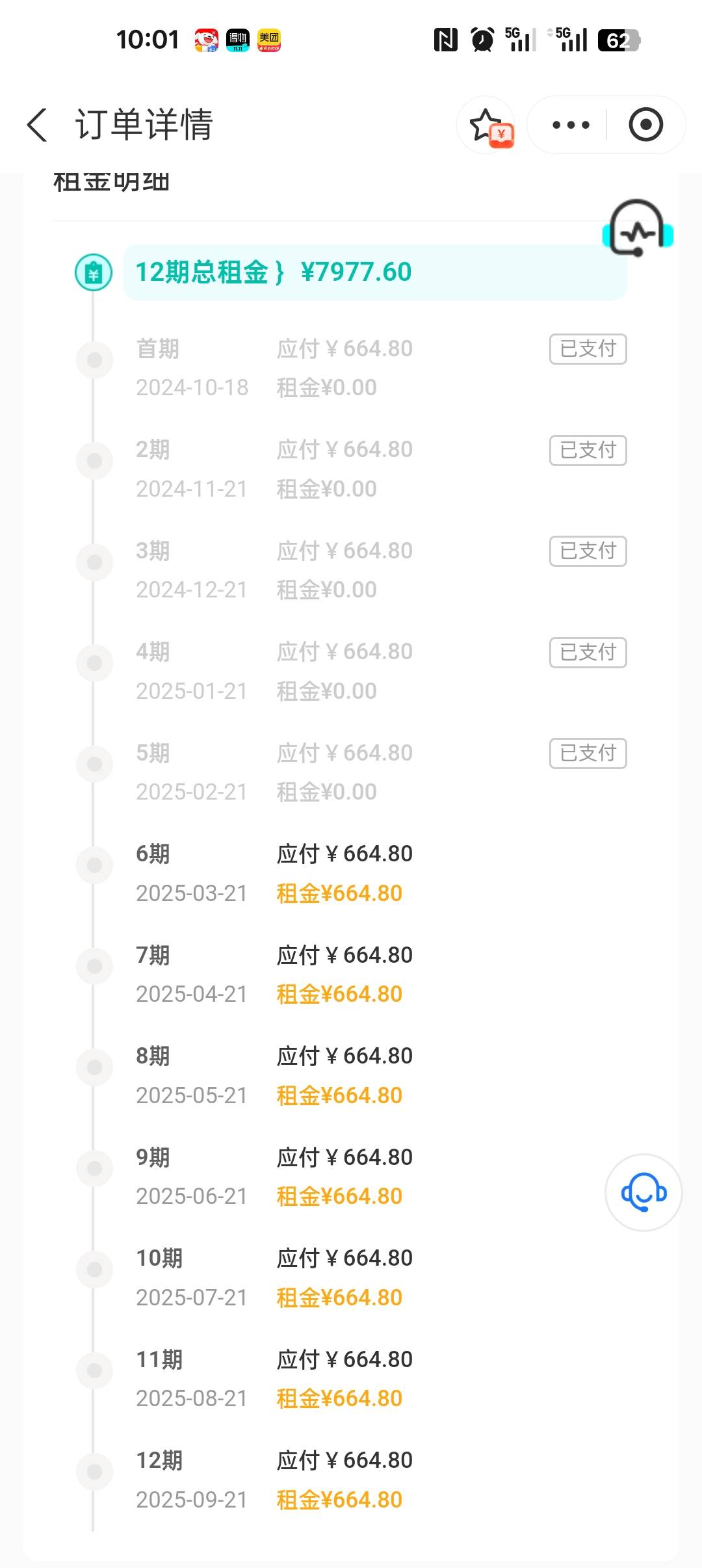
Task: Tap 租金¥664.80 for the 6期 installment
Action: [339, 893]
